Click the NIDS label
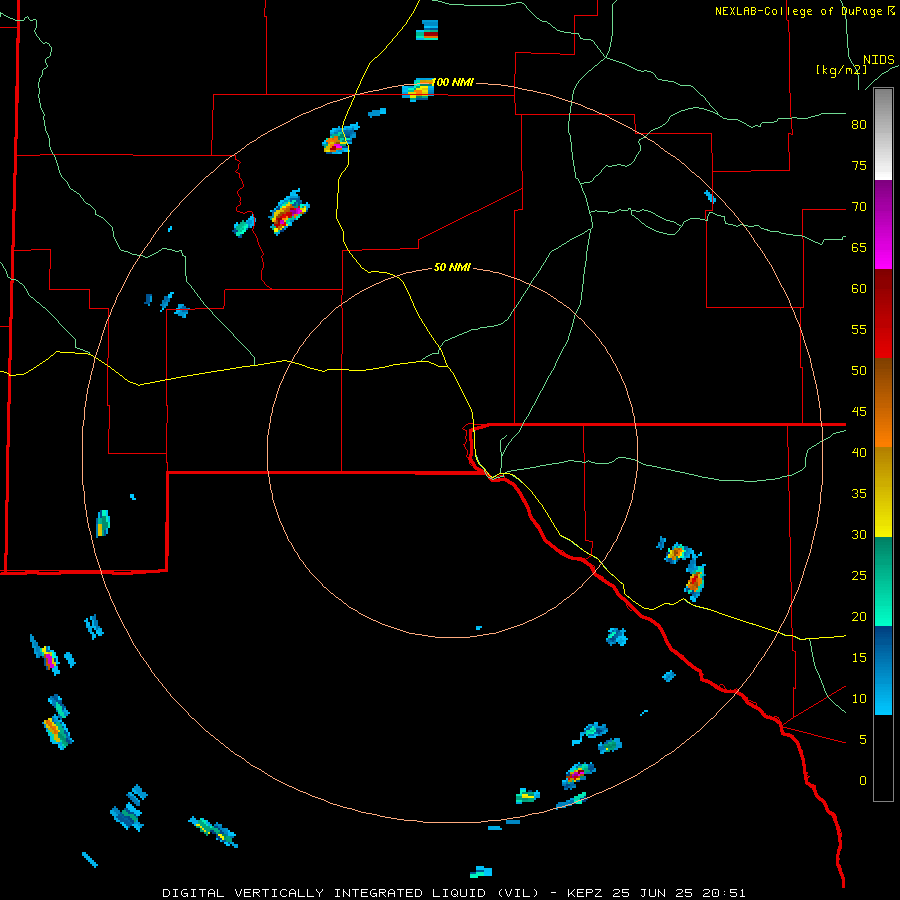Image resolution: width=900 pixels, height=900 pixels. pyautogui.click(x=878, y=60)
